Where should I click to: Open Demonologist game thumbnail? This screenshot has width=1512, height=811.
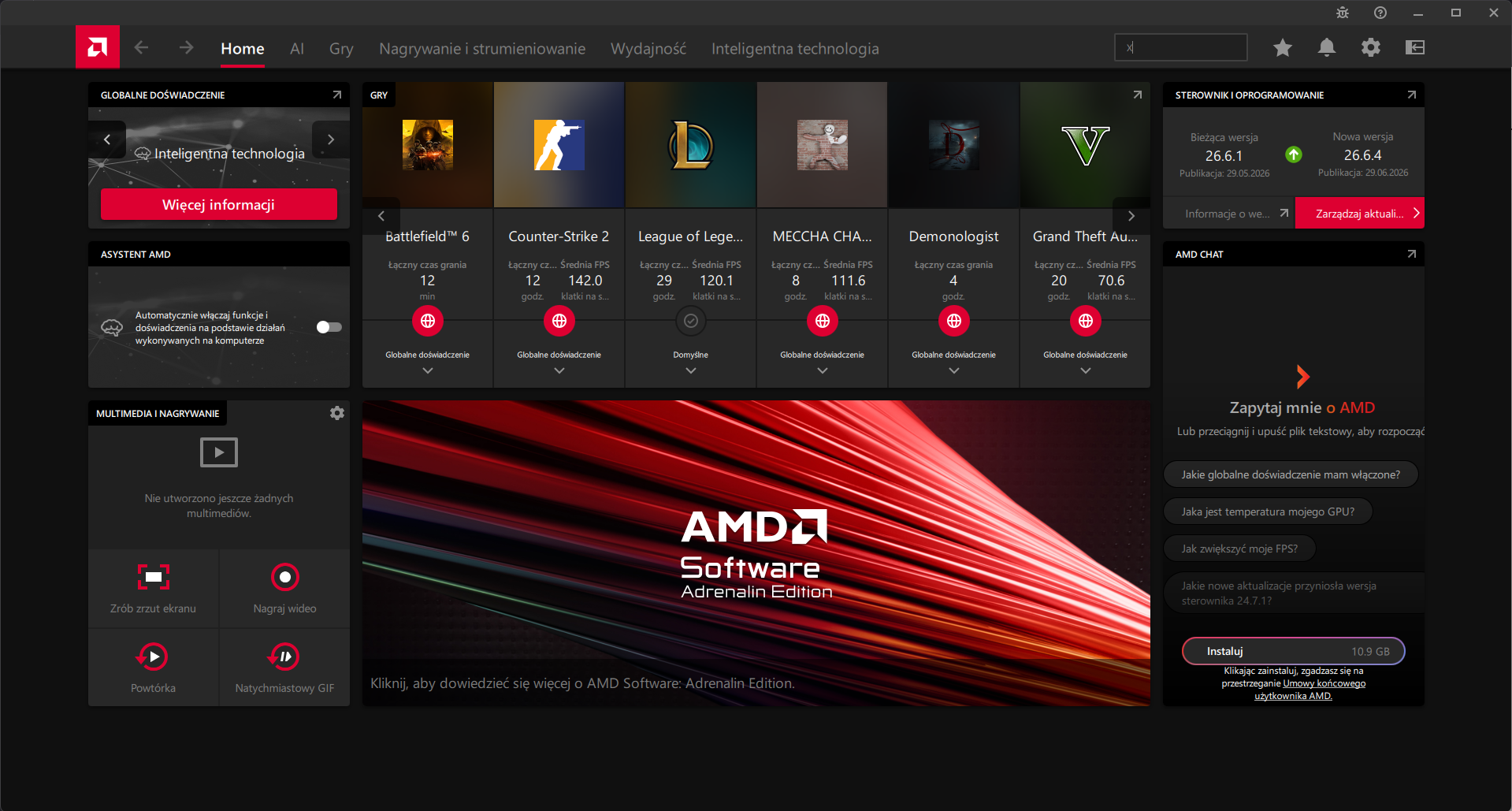coord(954,145)
